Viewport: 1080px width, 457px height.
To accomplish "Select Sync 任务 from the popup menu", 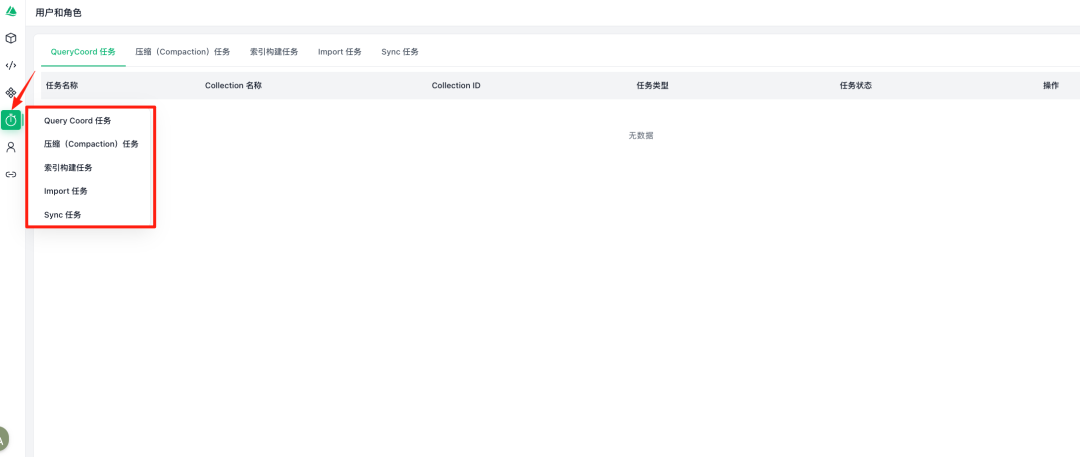I will 63,215.
